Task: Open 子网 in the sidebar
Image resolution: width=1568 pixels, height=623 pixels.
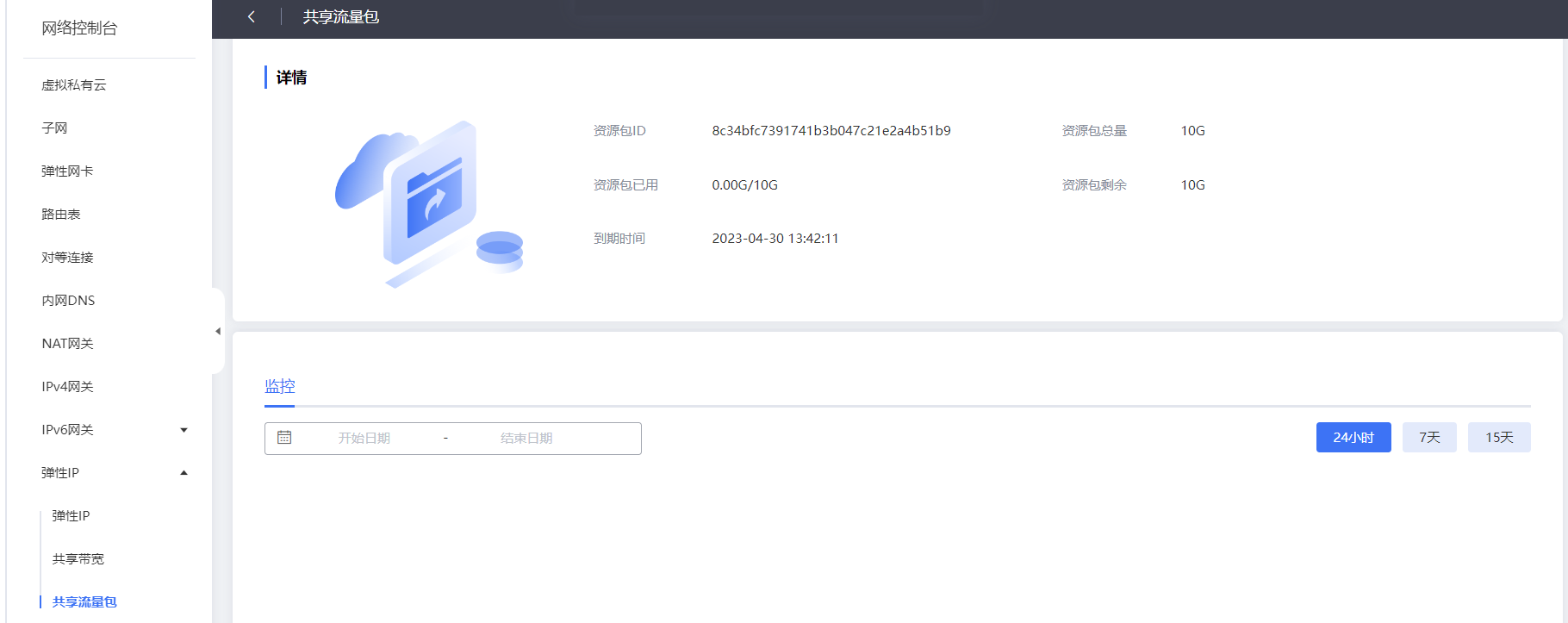Action: 54,128
